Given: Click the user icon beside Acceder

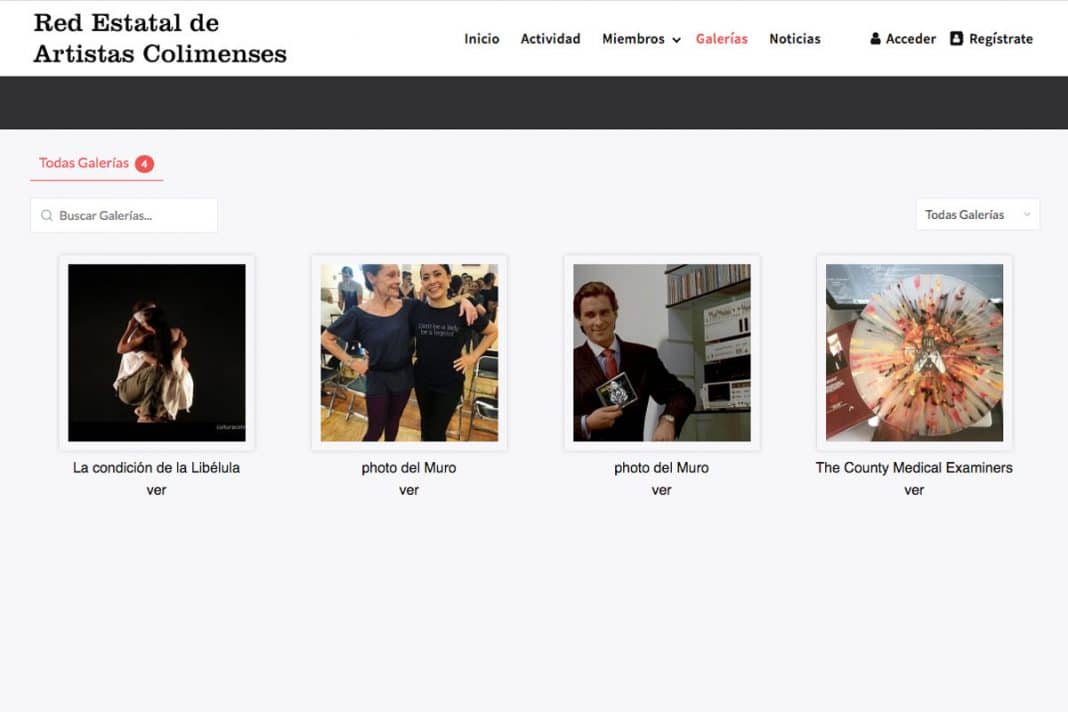Looking at the screenshot, I should tap(875, 39).
